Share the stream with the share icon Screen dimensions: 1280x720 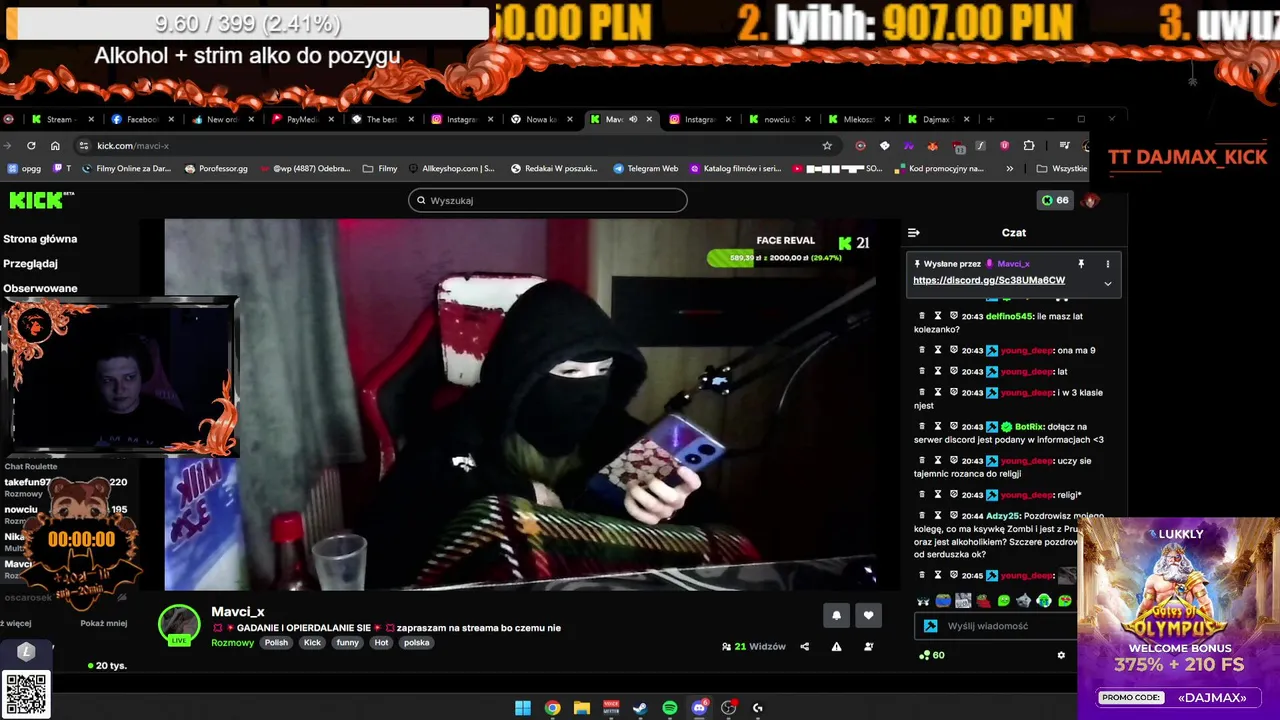coord(804,647)
